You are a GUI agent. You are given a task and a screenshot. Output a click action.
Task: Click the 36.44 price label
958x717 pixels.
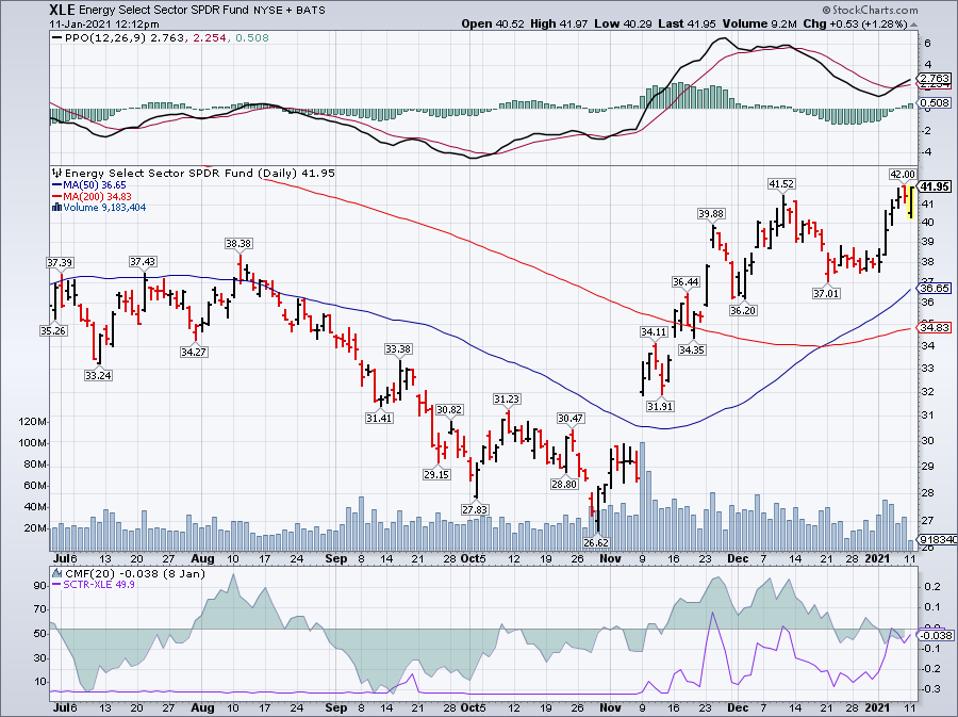click(686, 282)
